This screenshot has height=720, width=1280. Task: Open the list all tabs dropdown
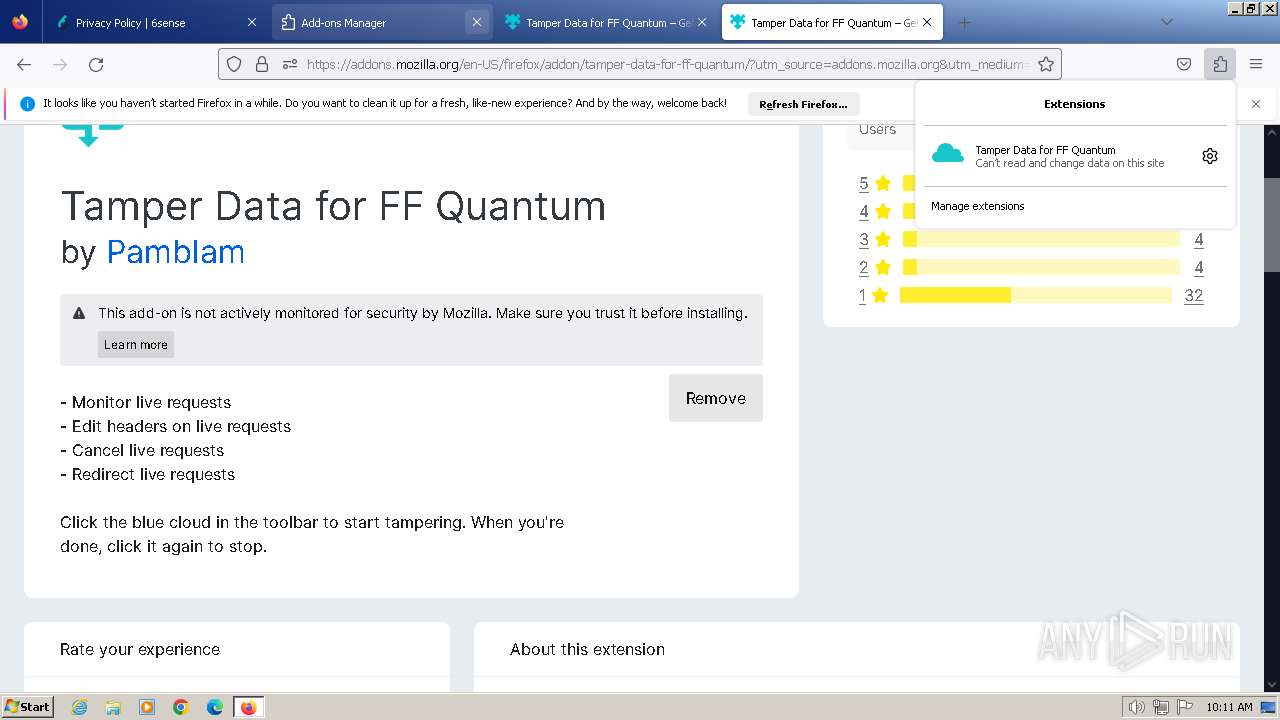click(1166, 22)
